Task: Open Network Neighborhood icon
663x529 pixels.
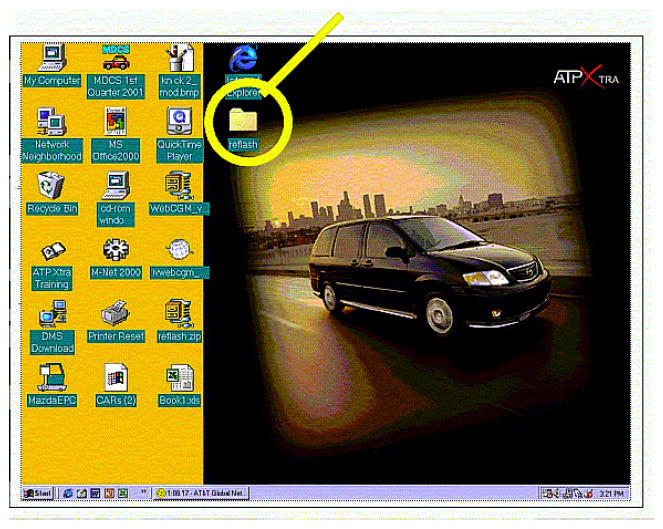Action: 51,122
